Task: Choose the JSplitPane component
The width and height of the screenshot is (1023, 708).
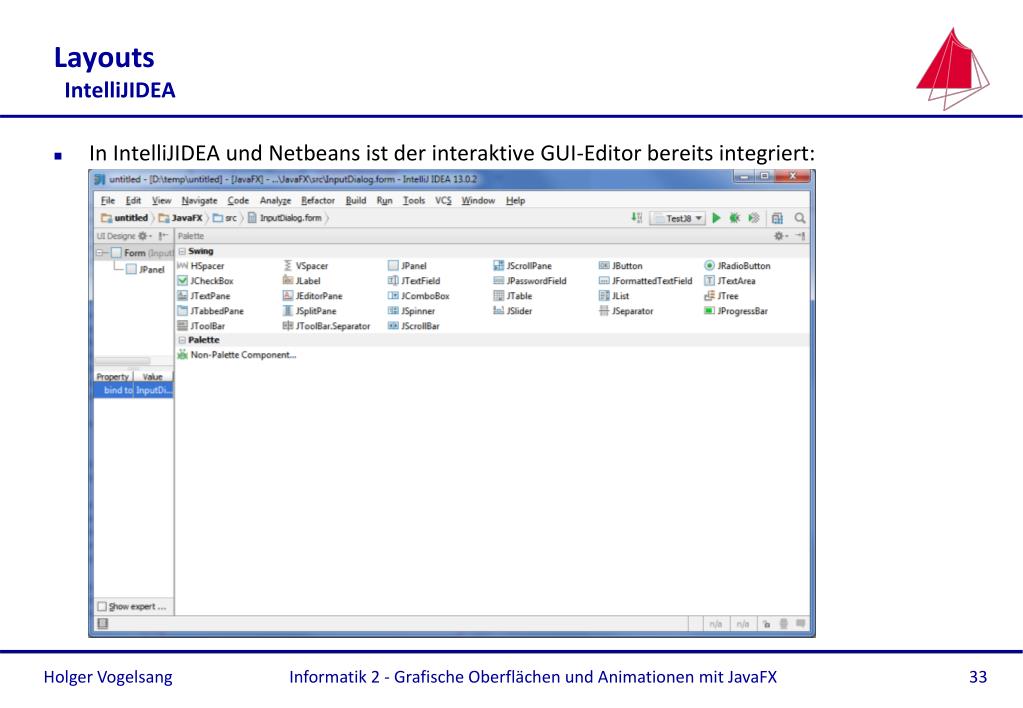Action: pos(310,311)
